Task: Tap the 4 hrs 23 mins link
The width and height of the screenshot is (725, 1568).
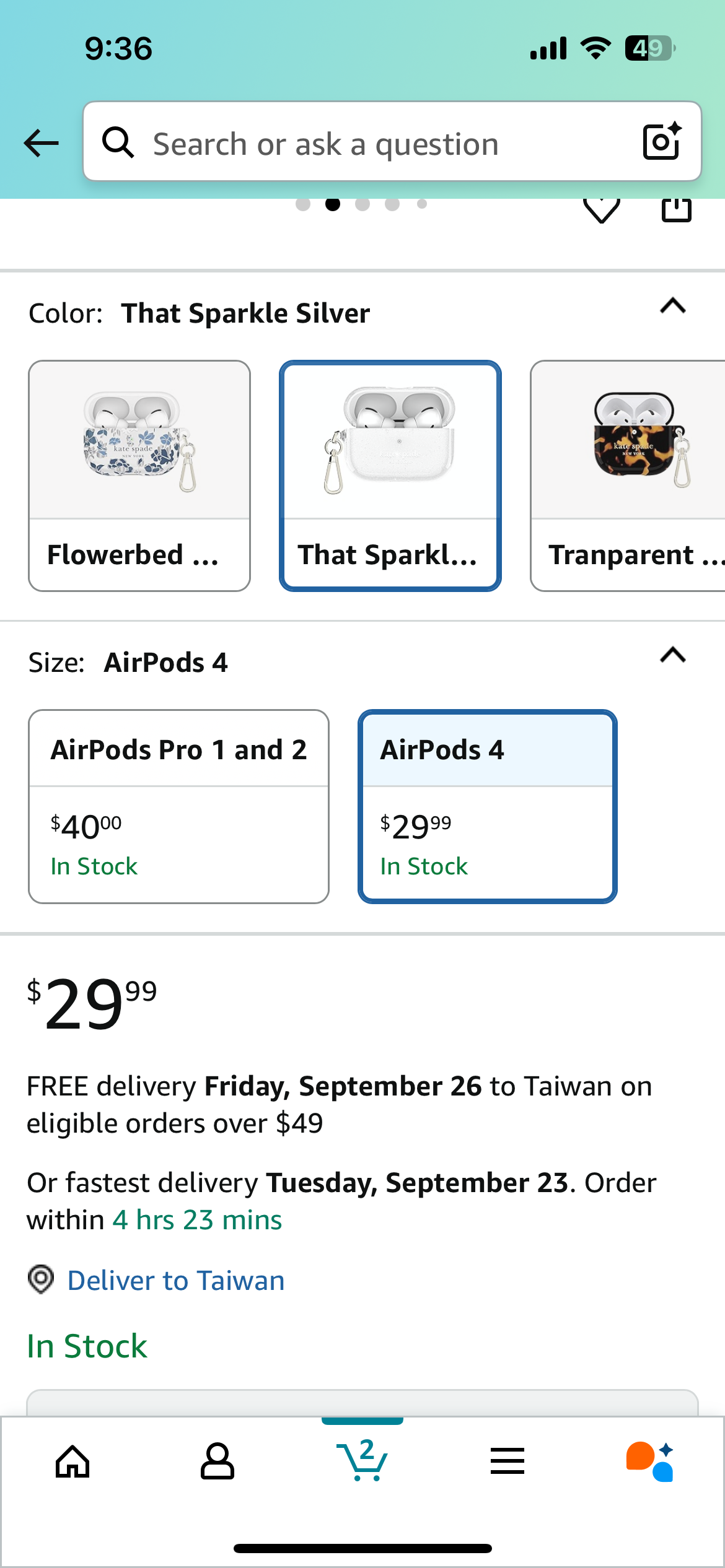Action: [197, 1220]
